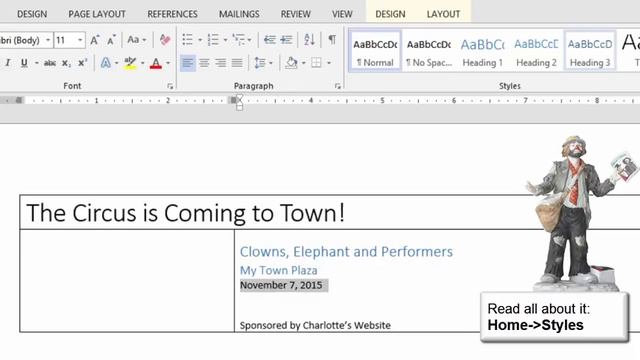Toggle subscript formatting
640x360 pixels.
click(x=66, y=63)
